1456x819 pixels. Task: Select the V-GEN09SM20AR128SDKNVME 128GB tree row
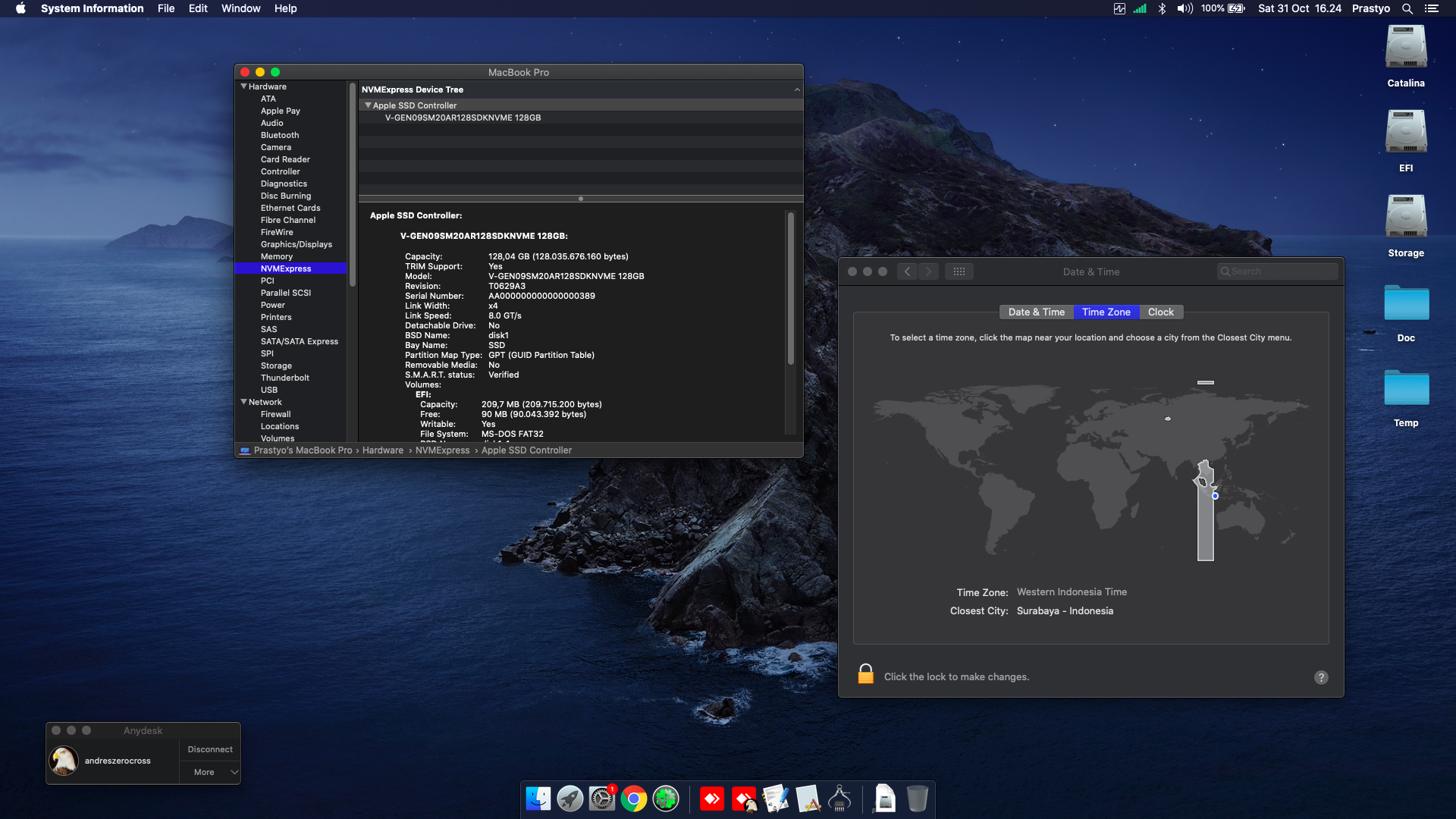581,118
